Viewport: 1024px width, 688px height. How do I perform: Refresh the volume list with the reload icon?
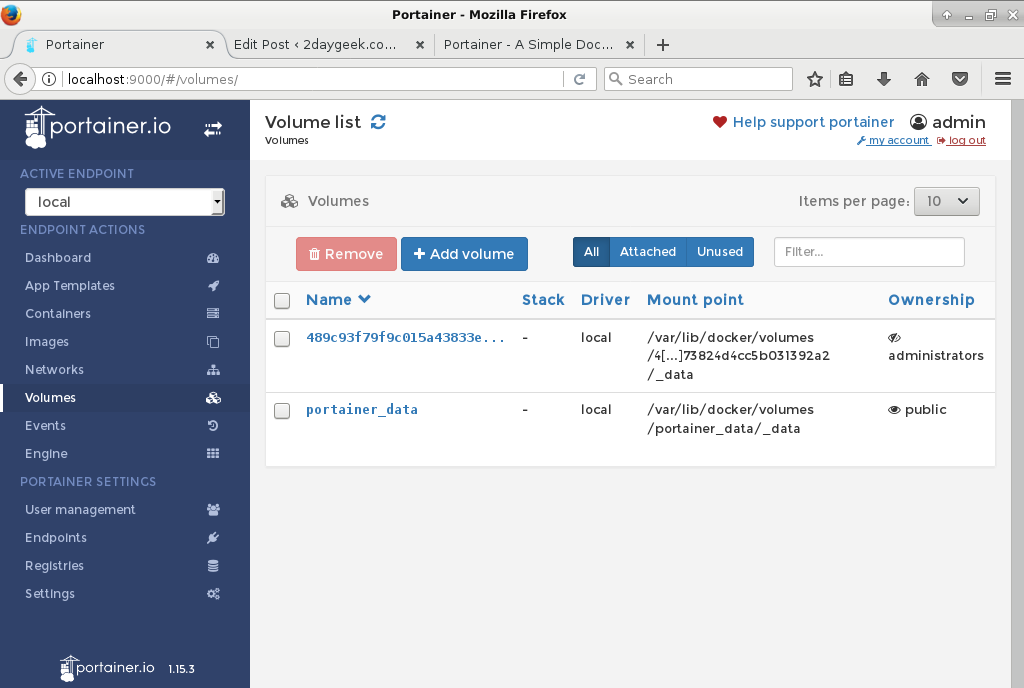tap(378, 121)
